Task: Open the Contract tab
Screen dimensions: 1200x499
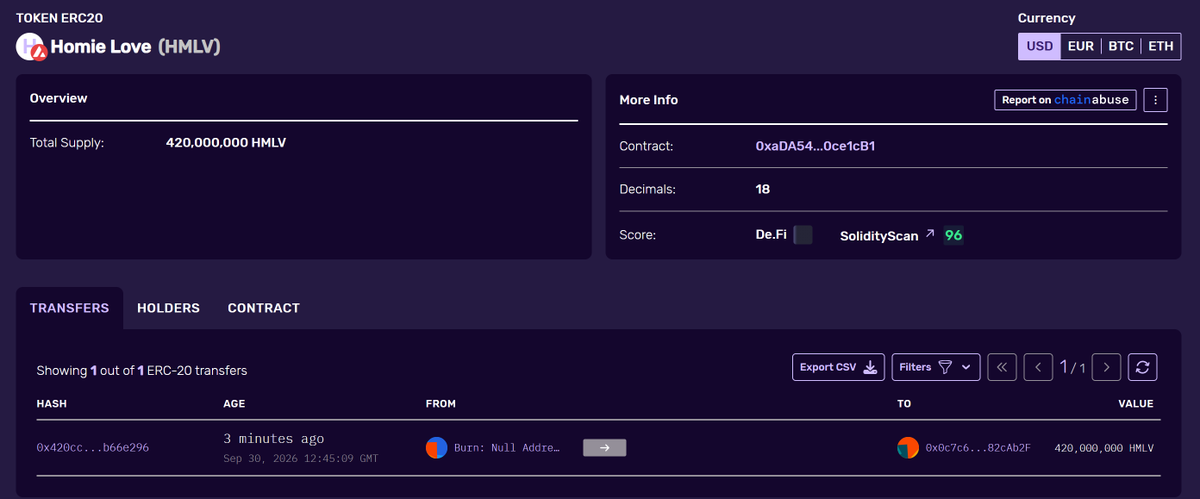Action: 264,308
